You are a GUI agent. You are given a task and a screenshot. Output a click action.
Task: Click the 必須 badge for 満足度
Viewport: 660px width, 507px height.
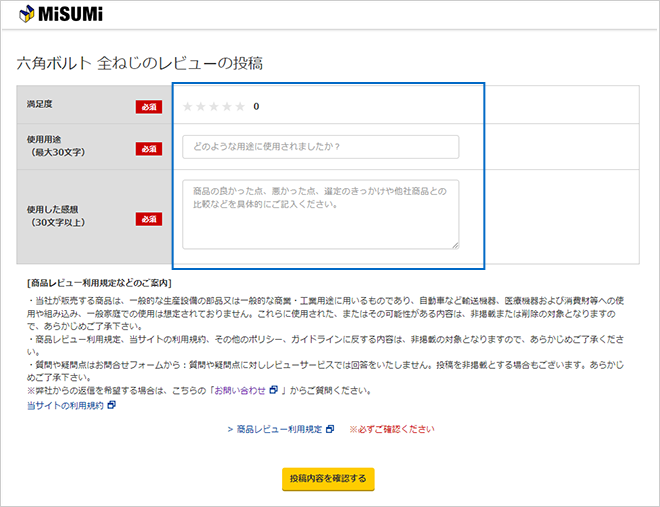click(148, 107)
